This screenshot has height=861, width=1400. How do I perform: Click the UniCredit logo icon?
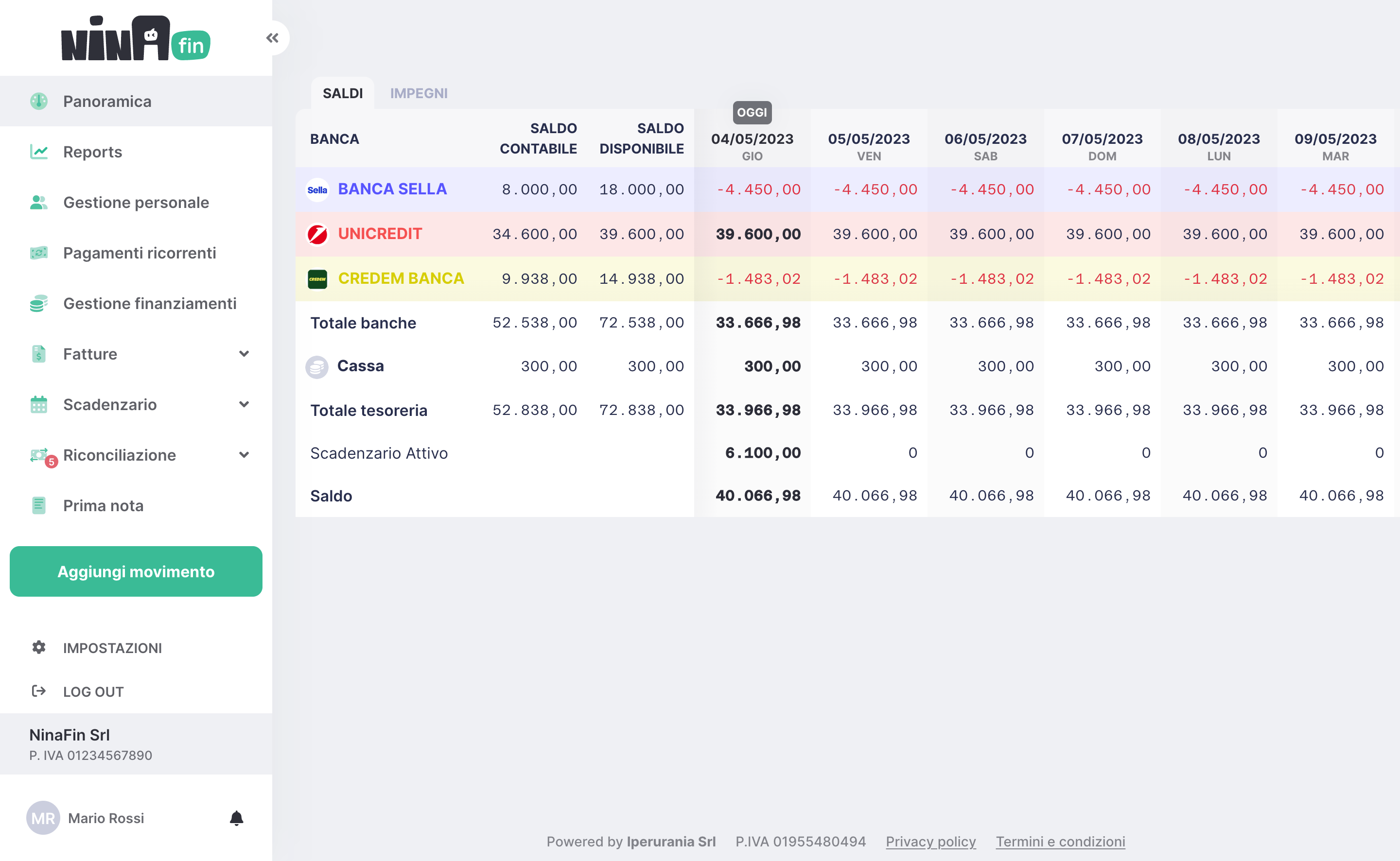(x=317, y=234)
